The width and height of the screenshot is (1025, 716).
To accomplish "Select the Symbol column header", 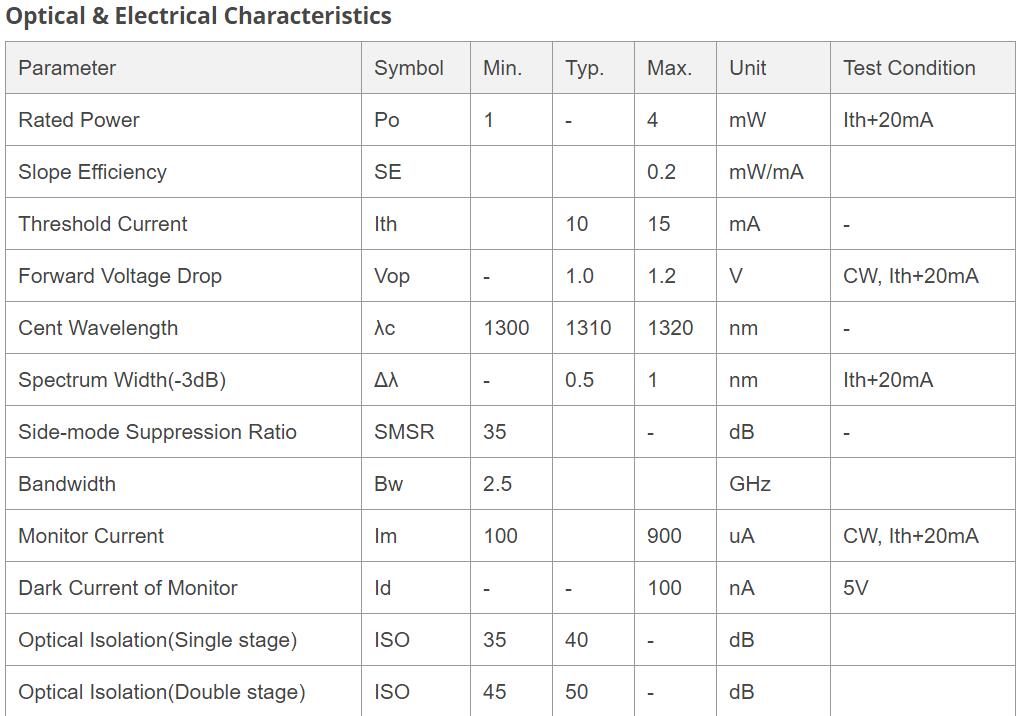I will [x=409, y=68].
